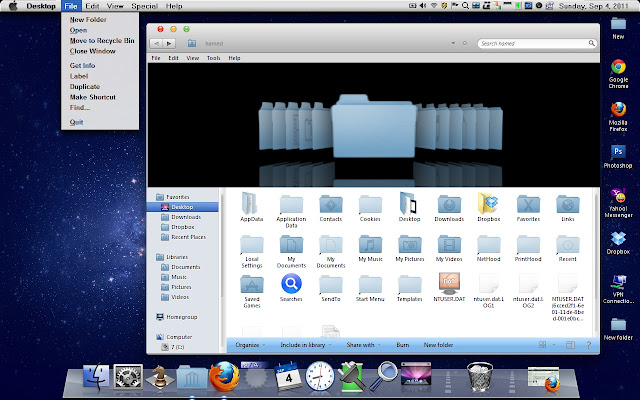Open the Photoshop desktop shortcut
Screen dimensions: 640x400
tap(619, 151)
